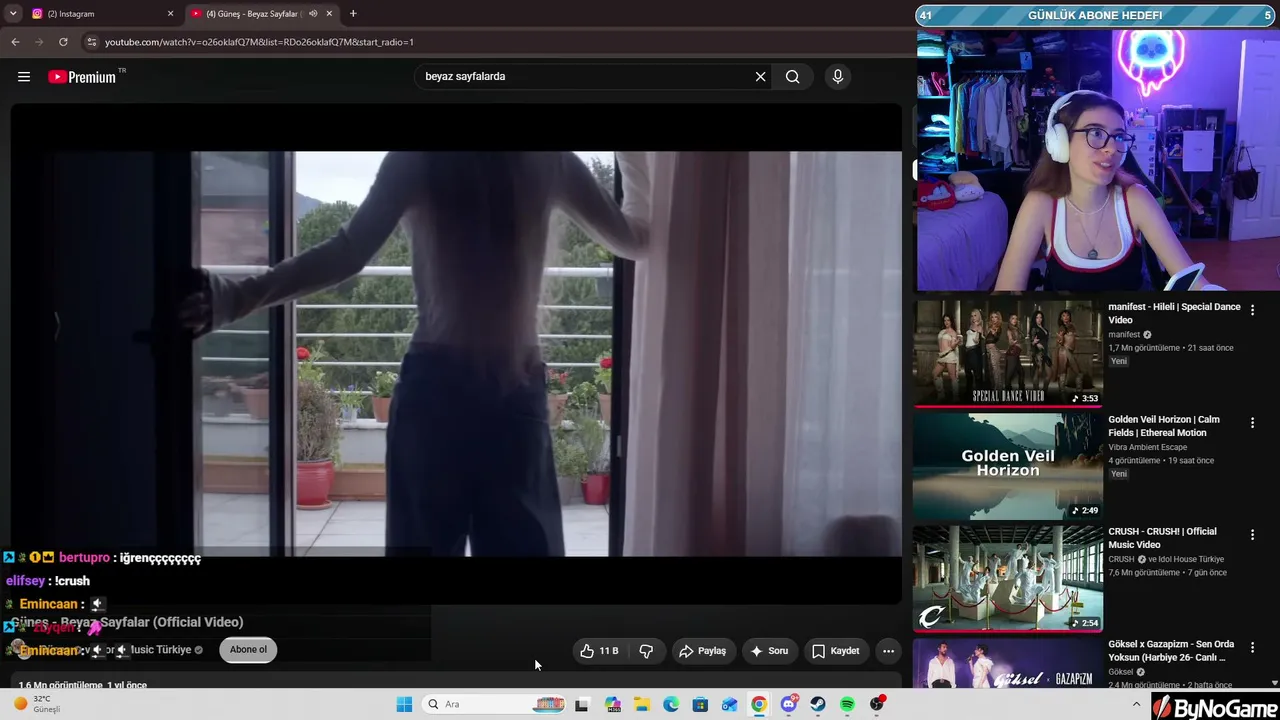The height and width of the screenshot is (720, 1280).
Task: Reload the YouTube page
Action: click(x=63, y=42)
